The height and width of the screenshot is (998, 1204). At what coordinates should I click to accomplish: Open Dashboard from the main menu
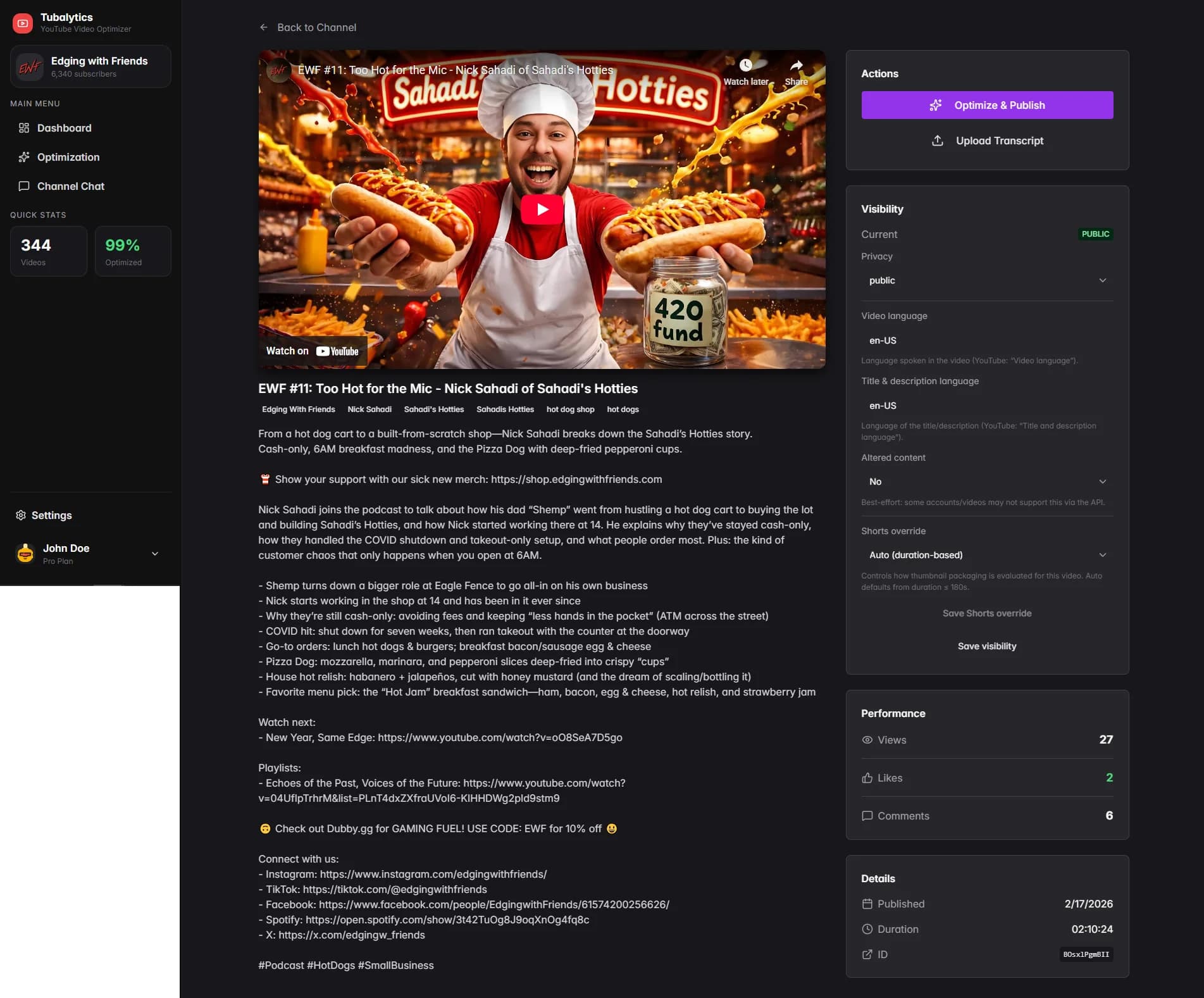click(64, 128)
